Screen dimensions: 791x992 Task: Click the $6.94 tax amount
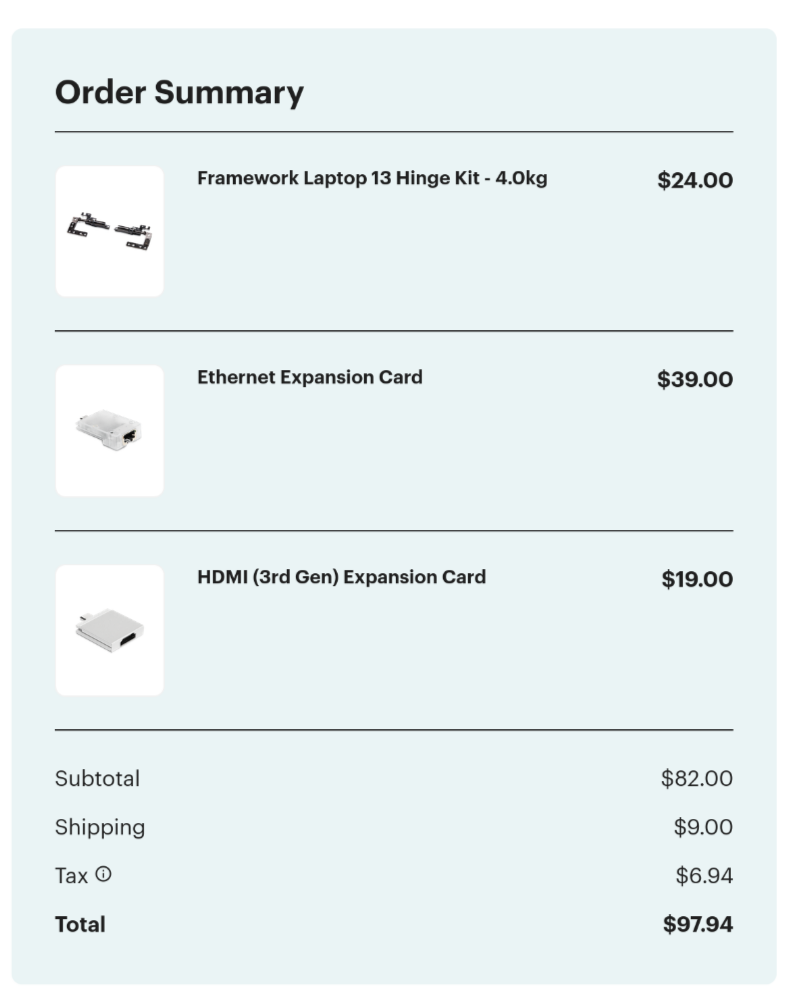tap(704, 876)
